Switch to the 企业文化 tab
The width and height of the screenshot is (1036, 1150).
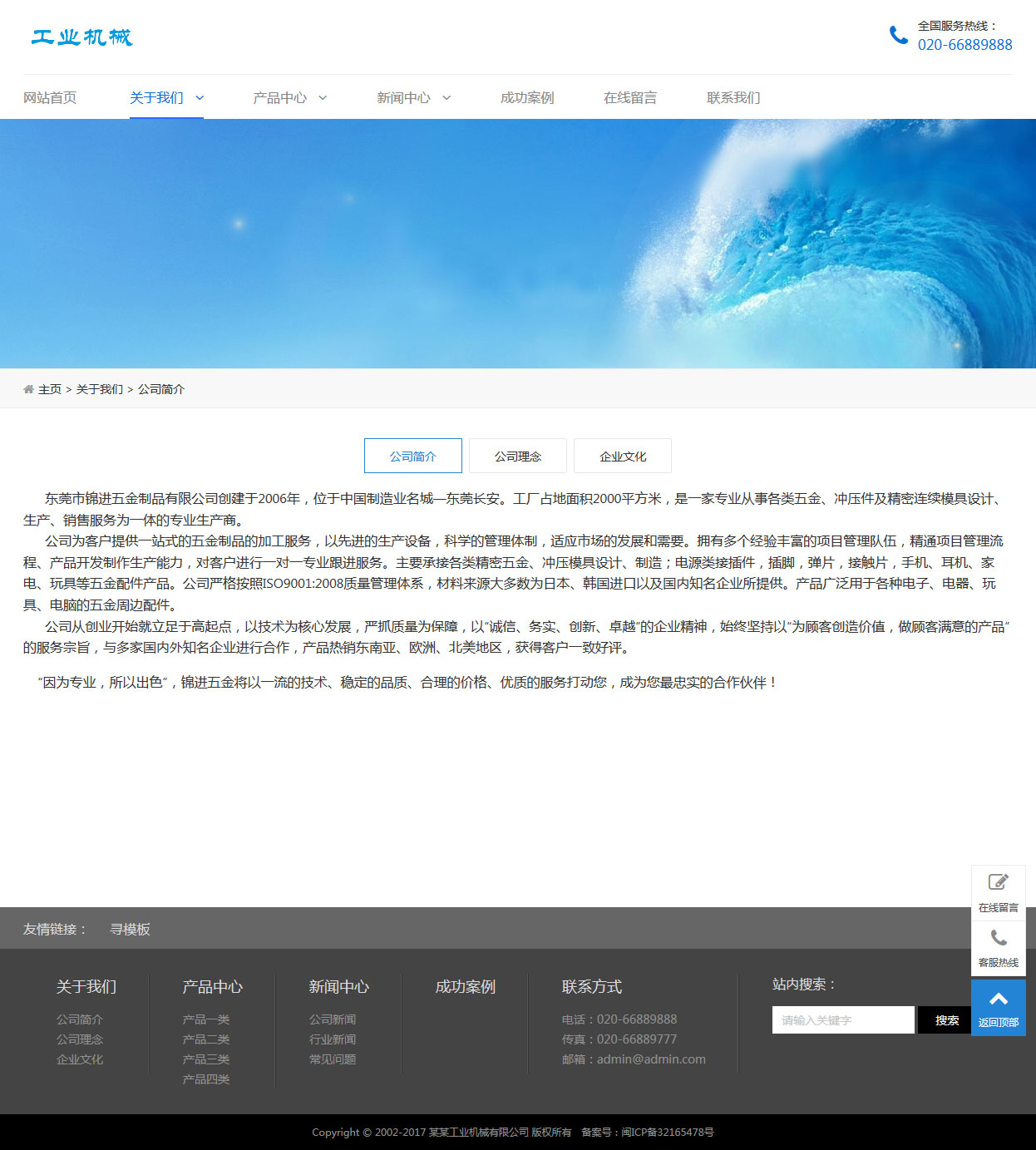[623, 456]
